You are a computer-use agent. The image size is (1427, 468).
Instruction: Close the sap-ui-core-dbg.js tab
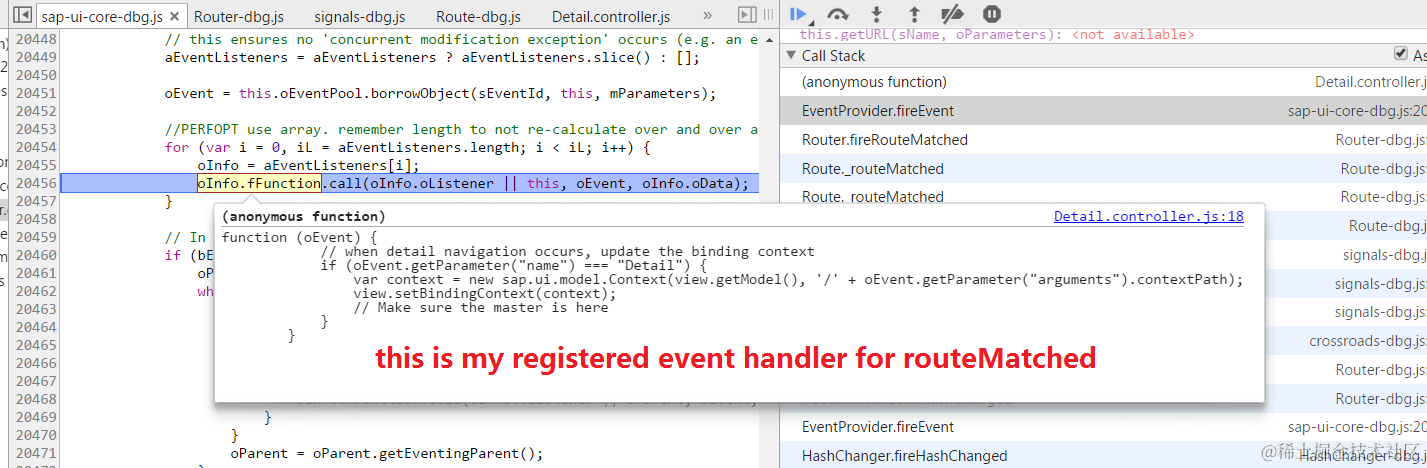coord(174,17)
